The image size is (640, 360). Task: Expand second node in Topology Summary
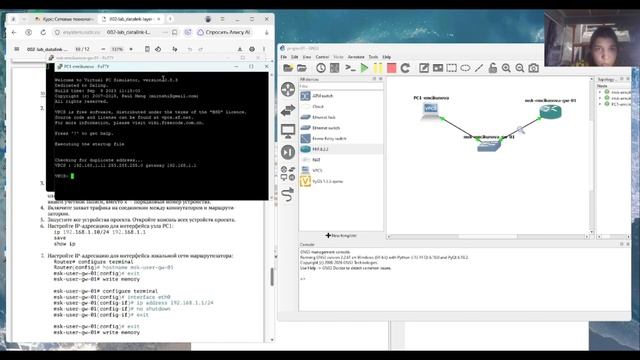[600, 98]
